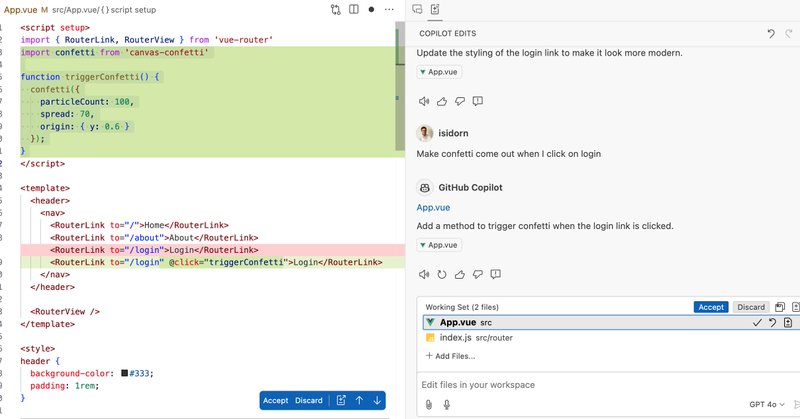Screen dimensions: 800x419
Task: Click 'Make confetti come out when I click on login'
Action: coord(509,154)
